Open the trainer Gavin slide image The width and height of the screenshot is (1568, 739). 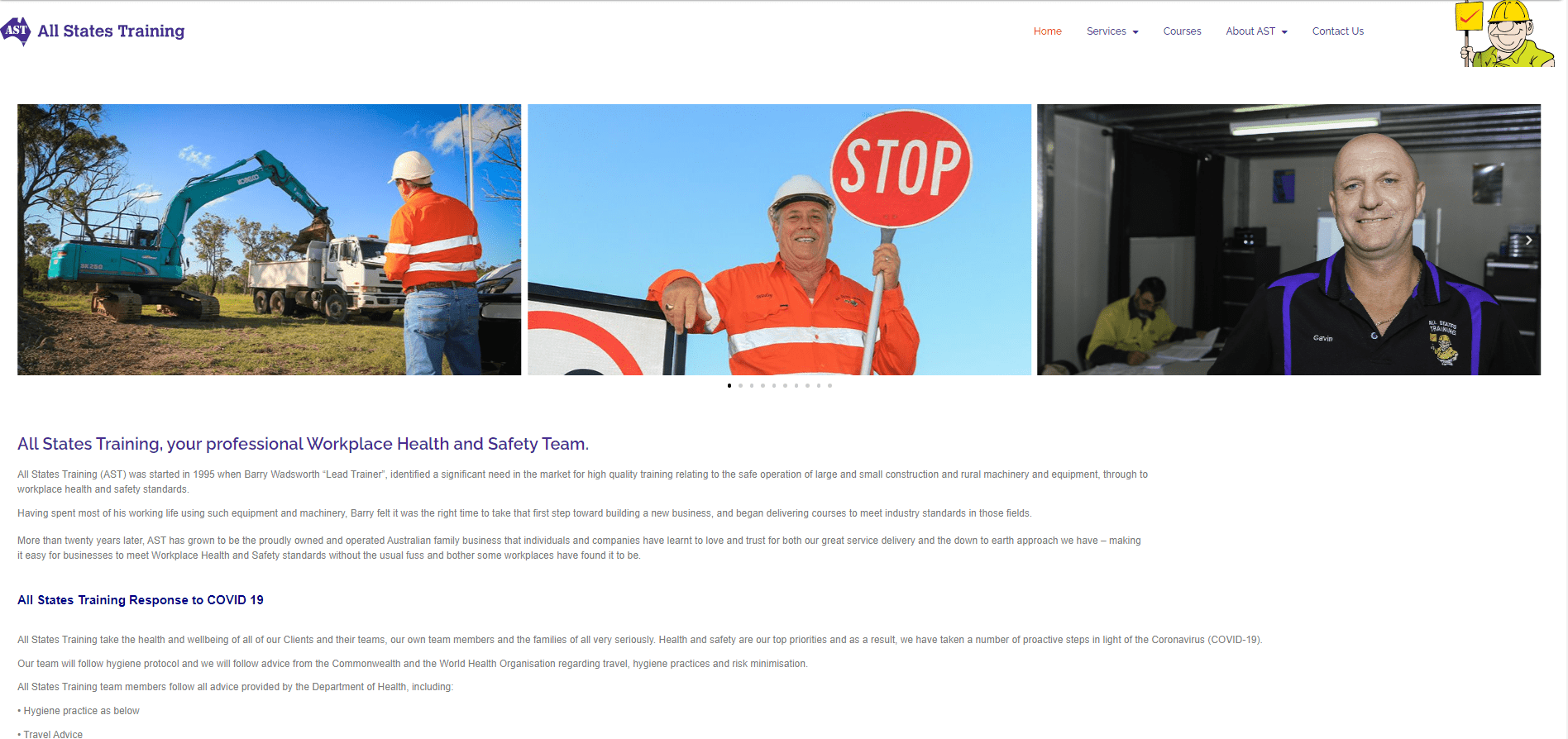pos(1288,240)
